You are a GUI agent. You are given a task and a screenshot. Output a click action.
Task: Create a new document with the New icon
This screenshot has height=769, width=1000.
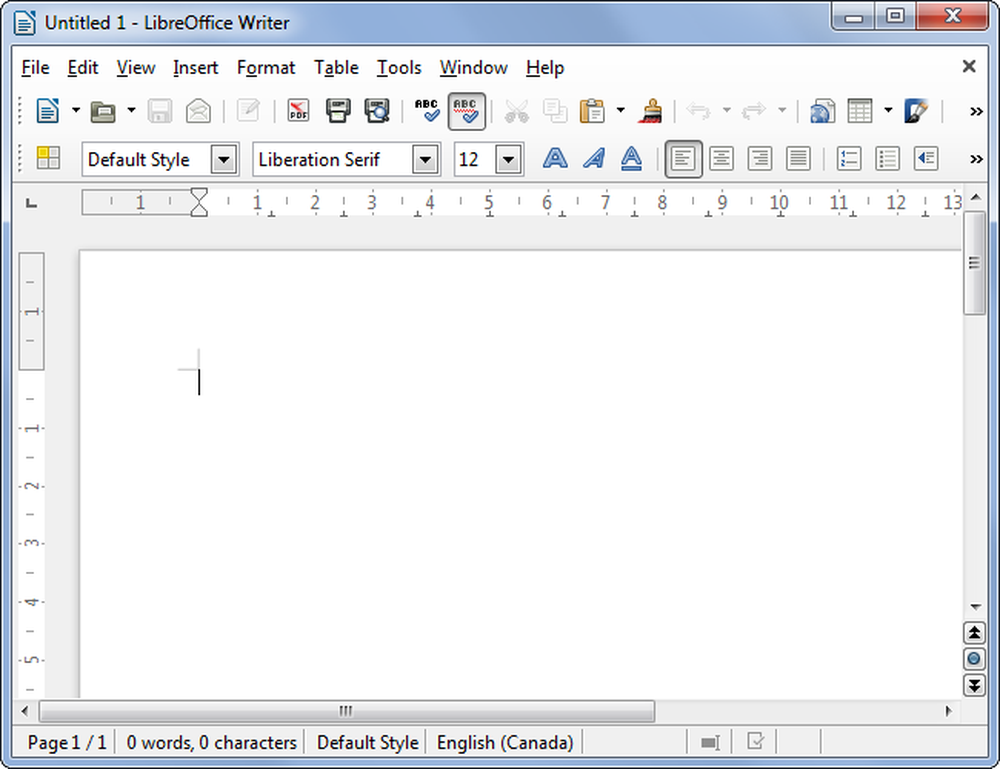point(48,111)
